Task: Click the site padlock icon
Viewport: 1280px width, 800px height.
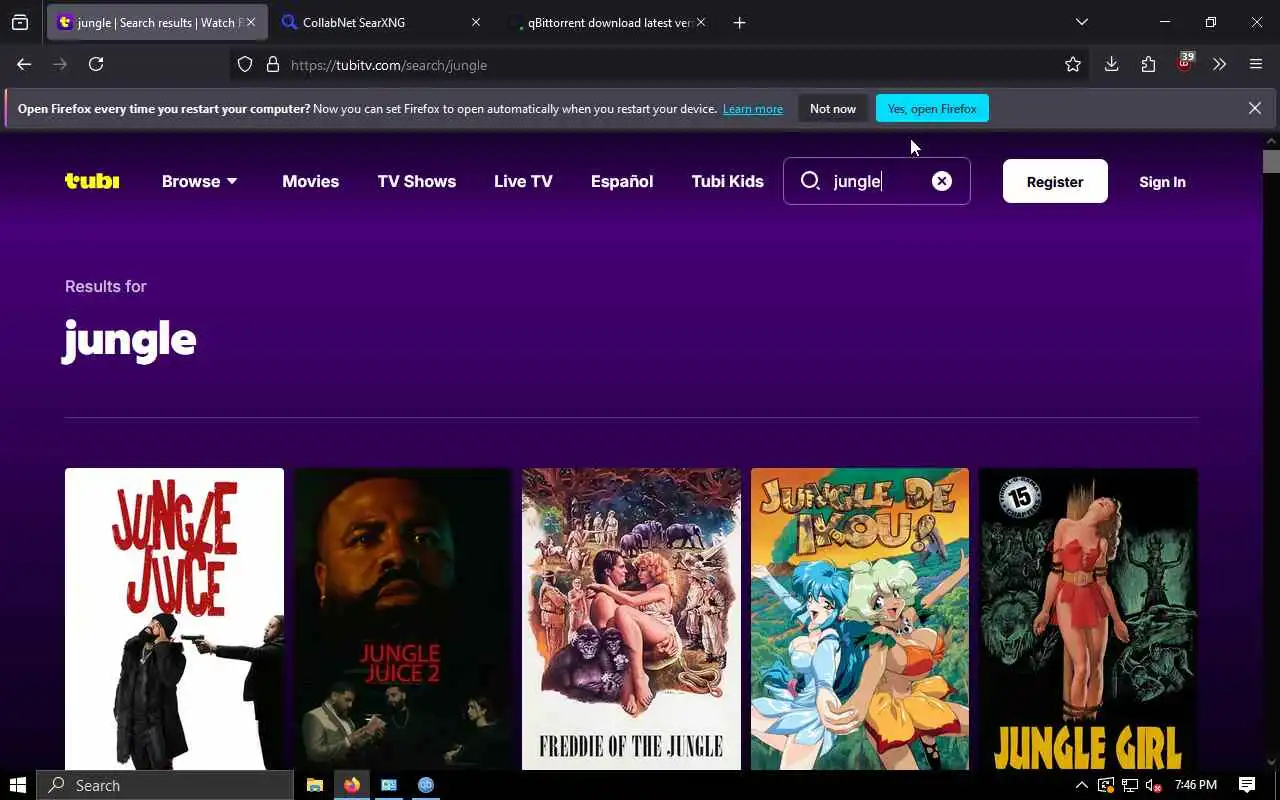Action: (x=272, y=64)
